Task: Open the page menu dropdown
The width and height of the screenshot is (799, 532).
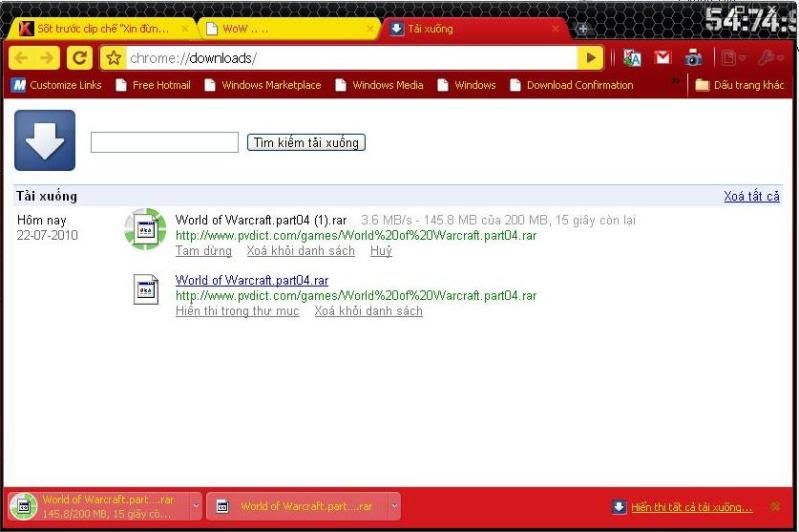Action: click(x=734, y=58)
